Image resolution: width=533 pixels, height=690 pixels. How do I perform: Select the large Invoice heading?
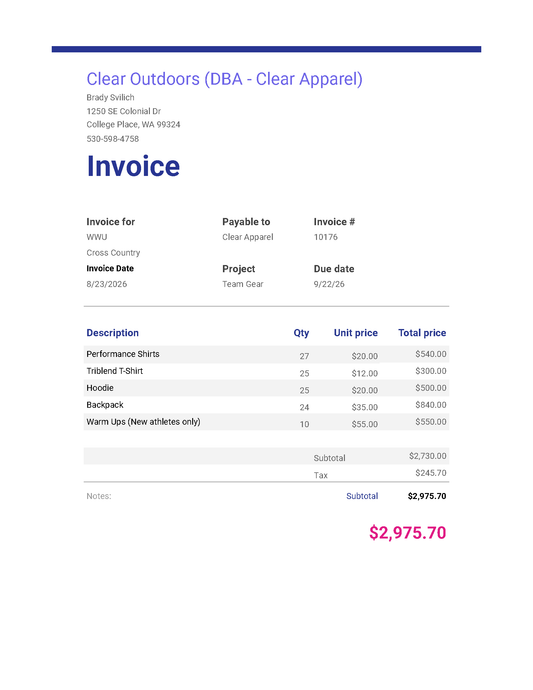[x=133, y=166]
